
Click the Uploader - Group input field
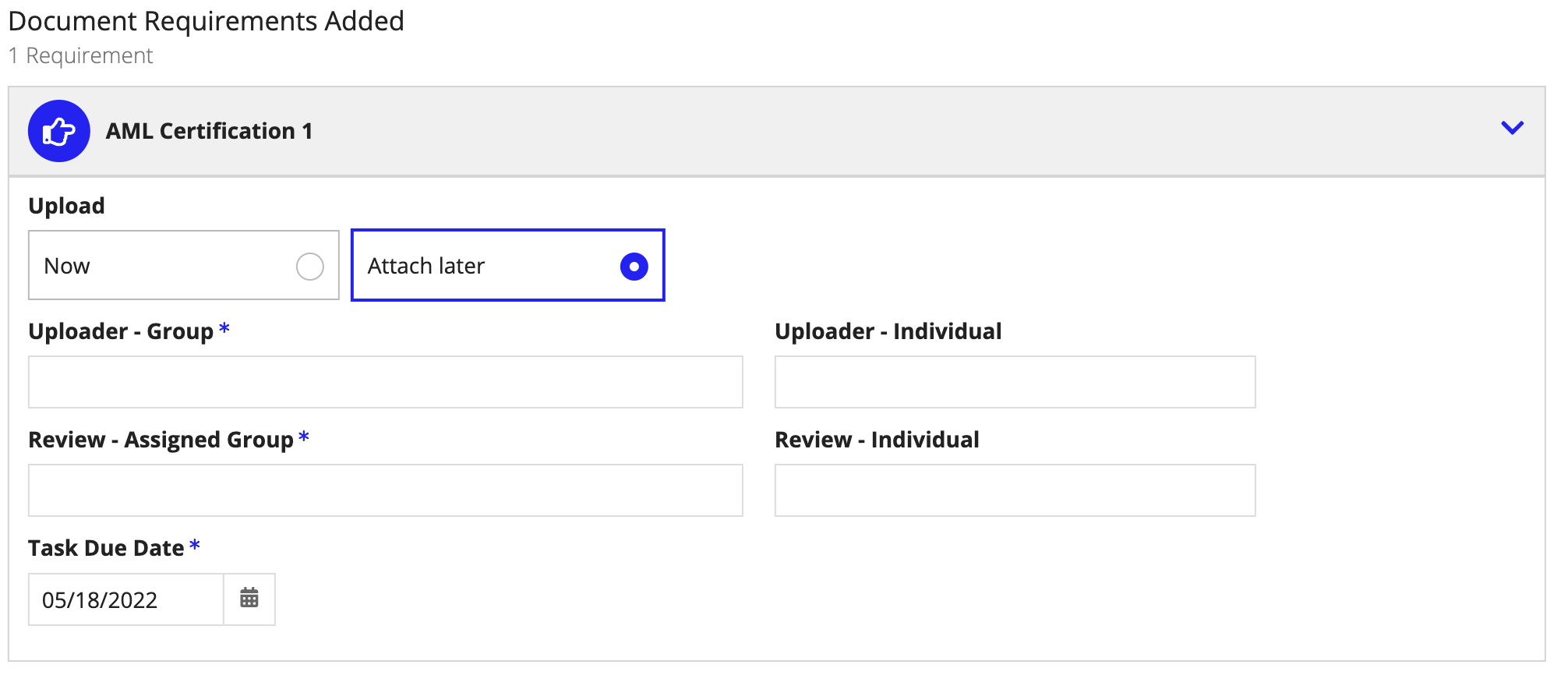pyautogui.click(x=385, y=382)
